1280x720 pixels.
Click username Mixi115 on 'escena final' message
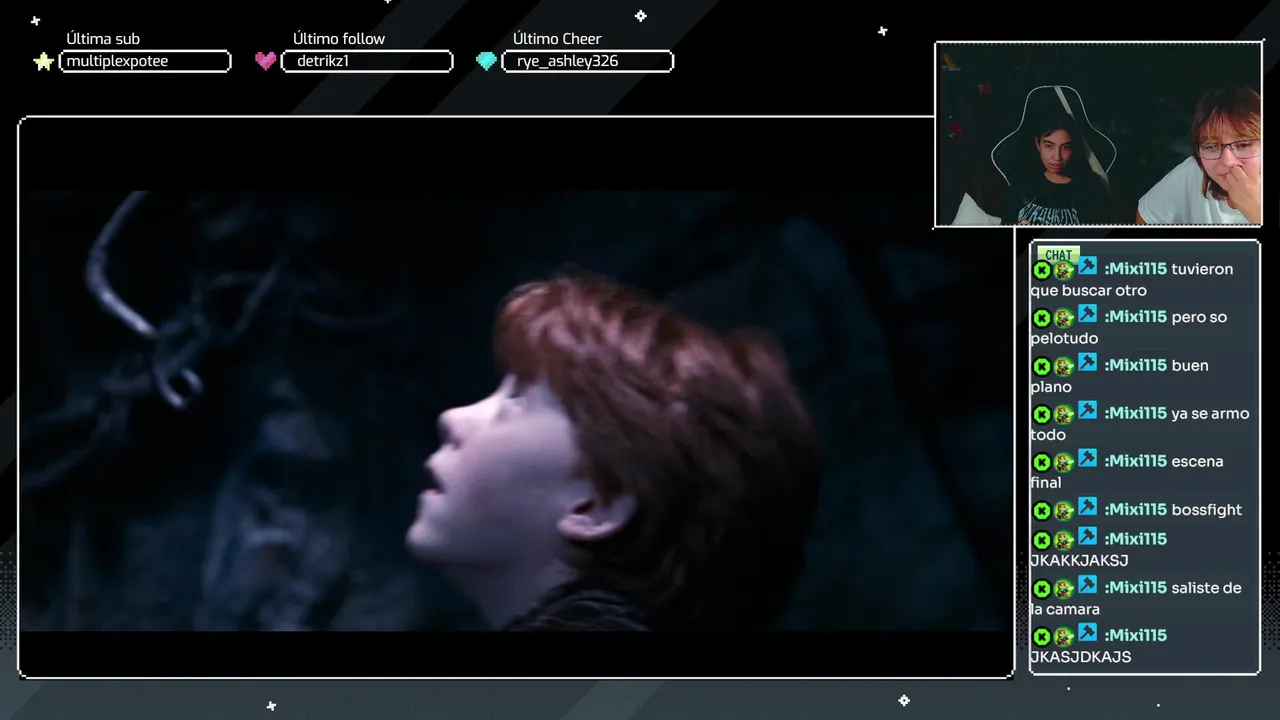pyautogui.click(x=1136, y=461)
